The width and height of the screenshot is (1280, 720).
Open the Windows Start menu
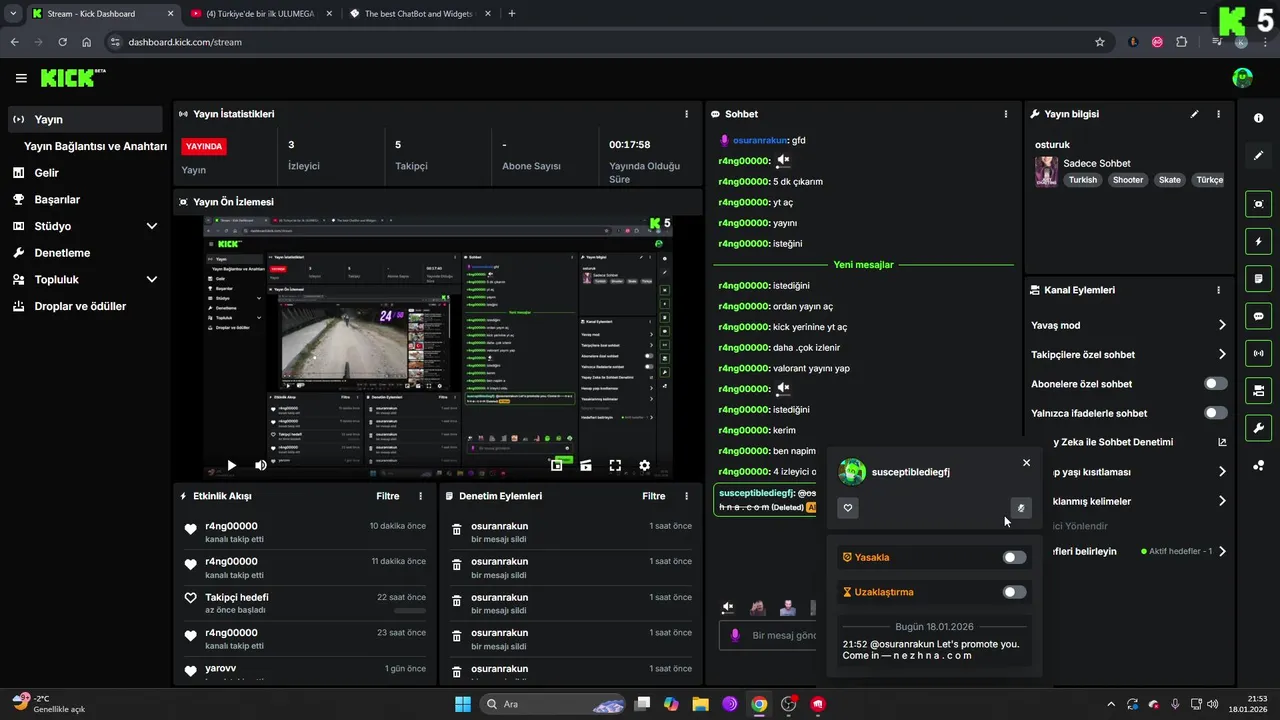pyautogui.click(x=463, y=704)
